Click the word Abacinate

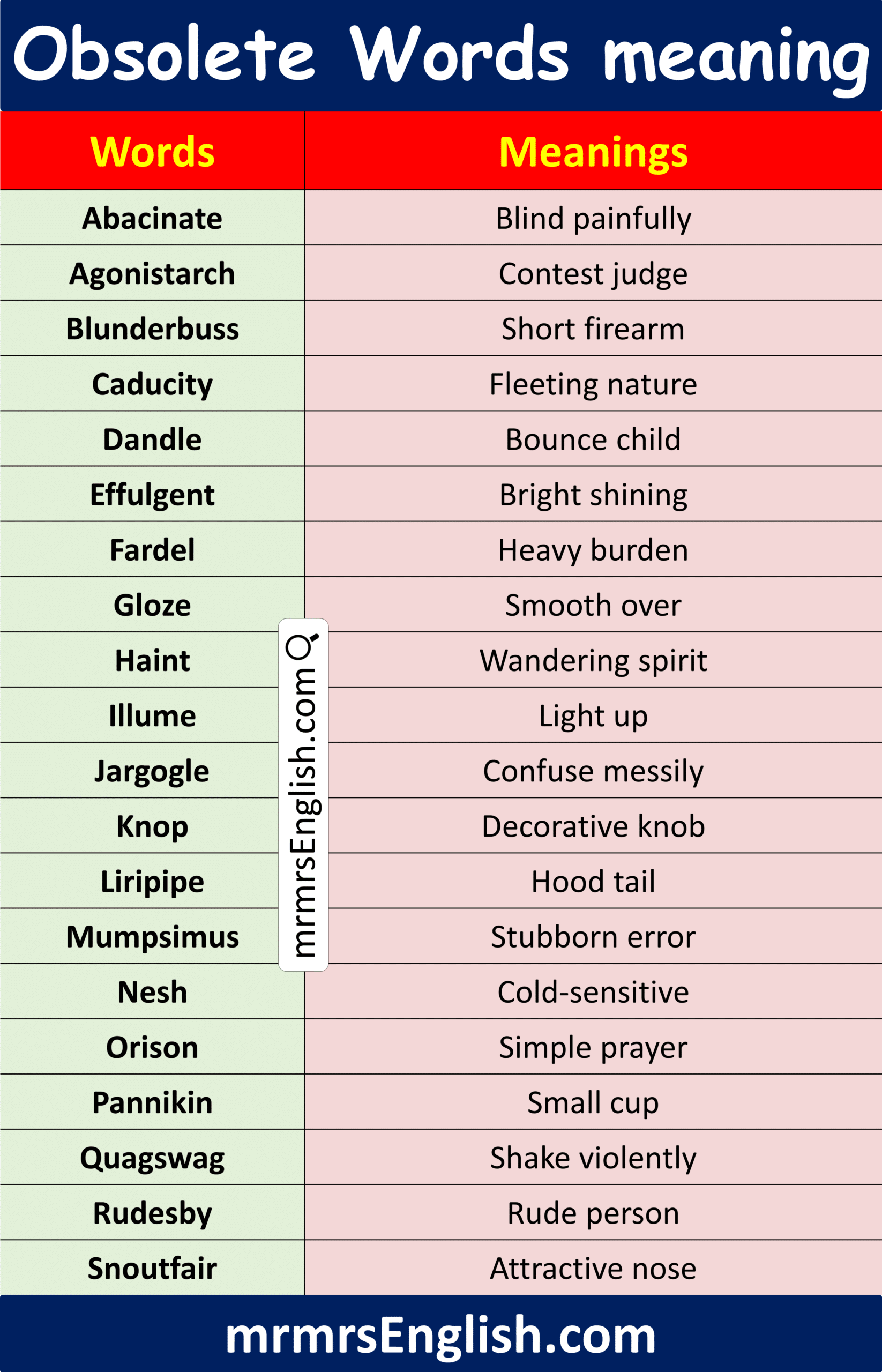pos(152,218)
